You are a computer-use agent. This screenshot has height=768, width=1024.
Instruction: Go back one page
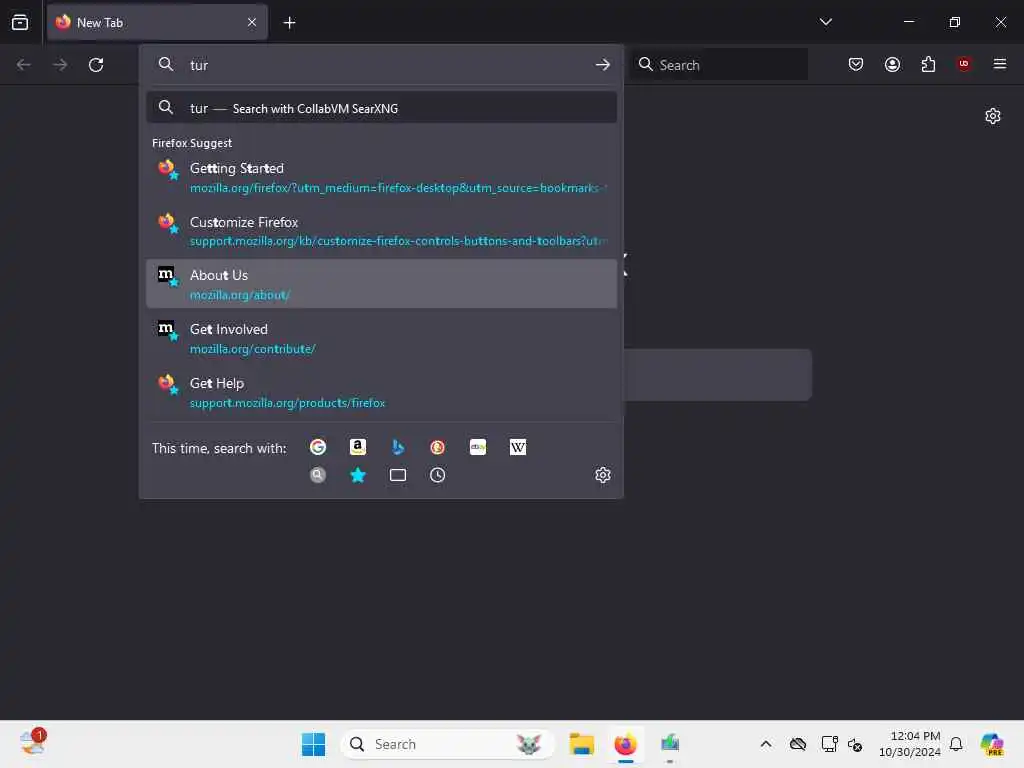point(24,65)
